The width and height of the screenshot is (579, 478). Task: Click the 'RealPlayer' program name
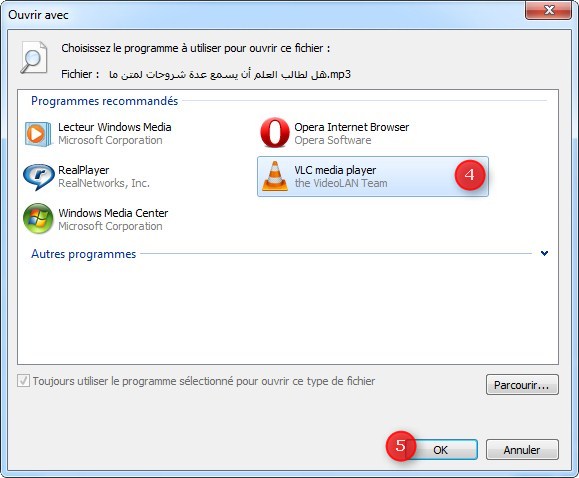tap(84, 170)
